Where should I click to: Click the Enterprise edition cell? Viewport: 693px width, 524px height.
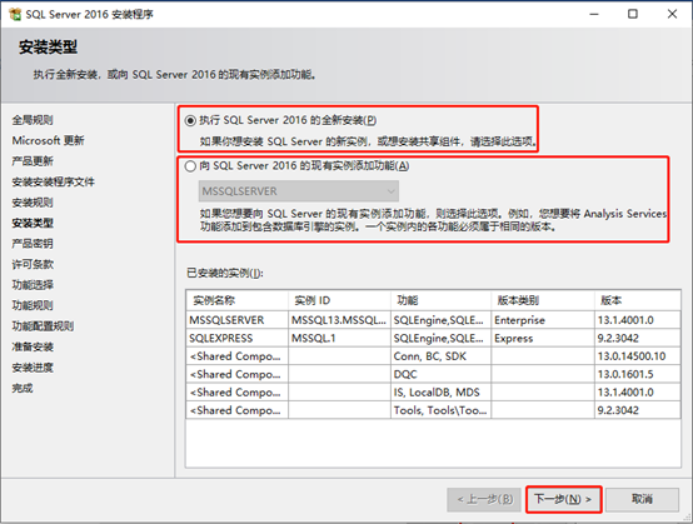point(543,320)
